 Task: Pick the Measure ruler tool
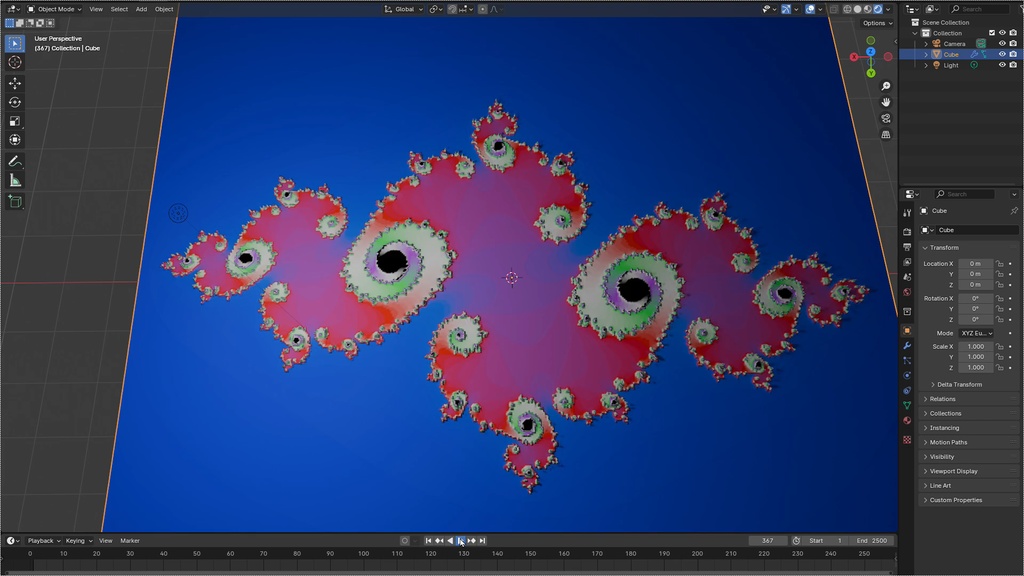coord(15,181)
